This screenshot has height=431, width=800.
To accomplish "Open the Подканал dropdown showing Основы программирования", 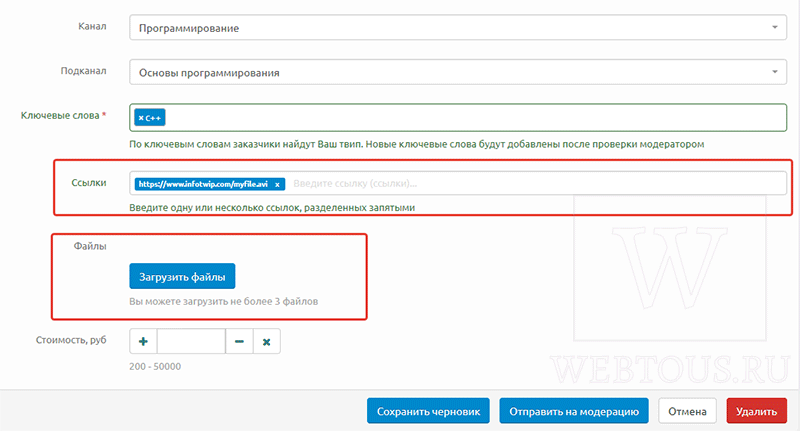I will click(458, 72).
